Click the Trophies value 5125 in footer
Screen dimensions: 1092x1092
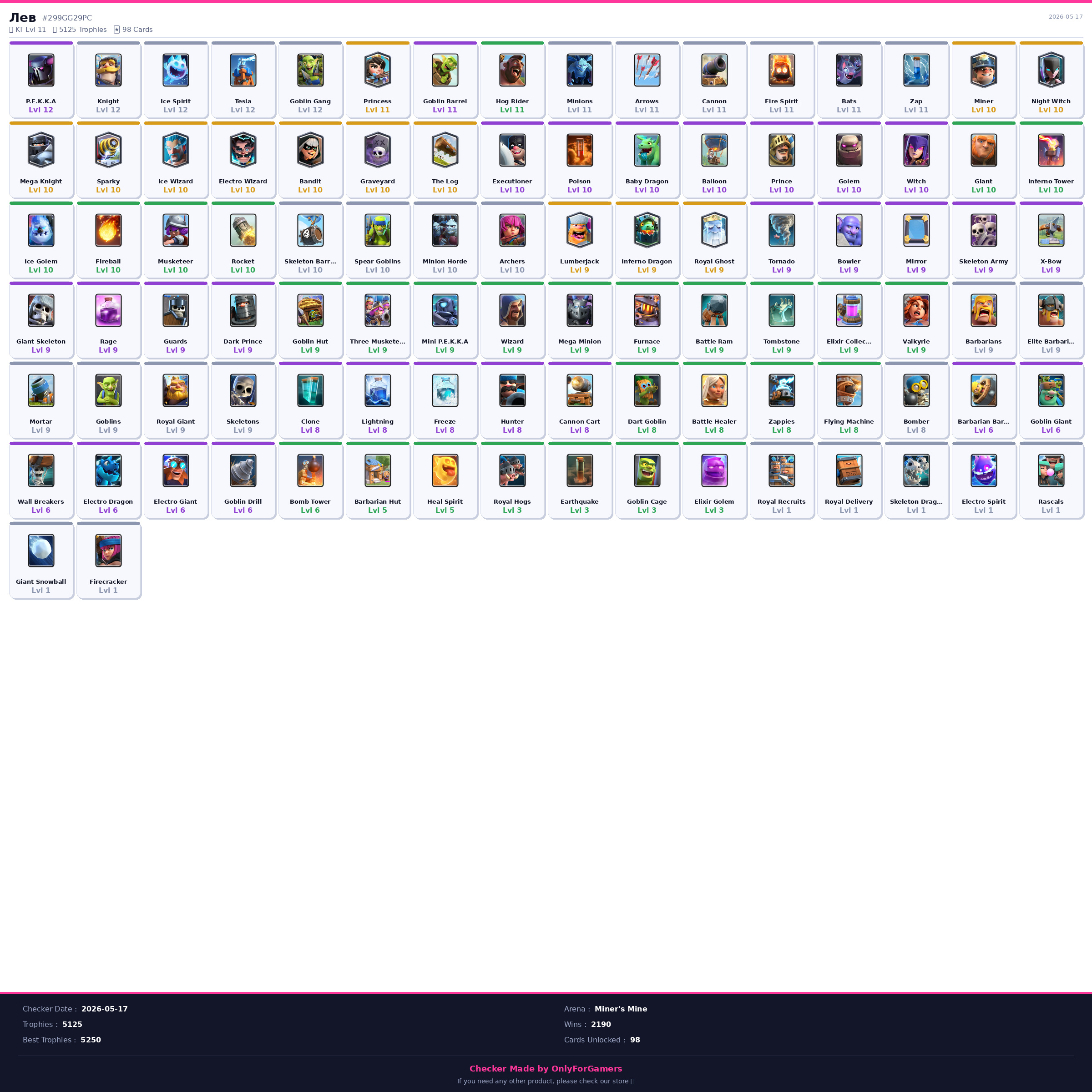tap(72, 1024)
